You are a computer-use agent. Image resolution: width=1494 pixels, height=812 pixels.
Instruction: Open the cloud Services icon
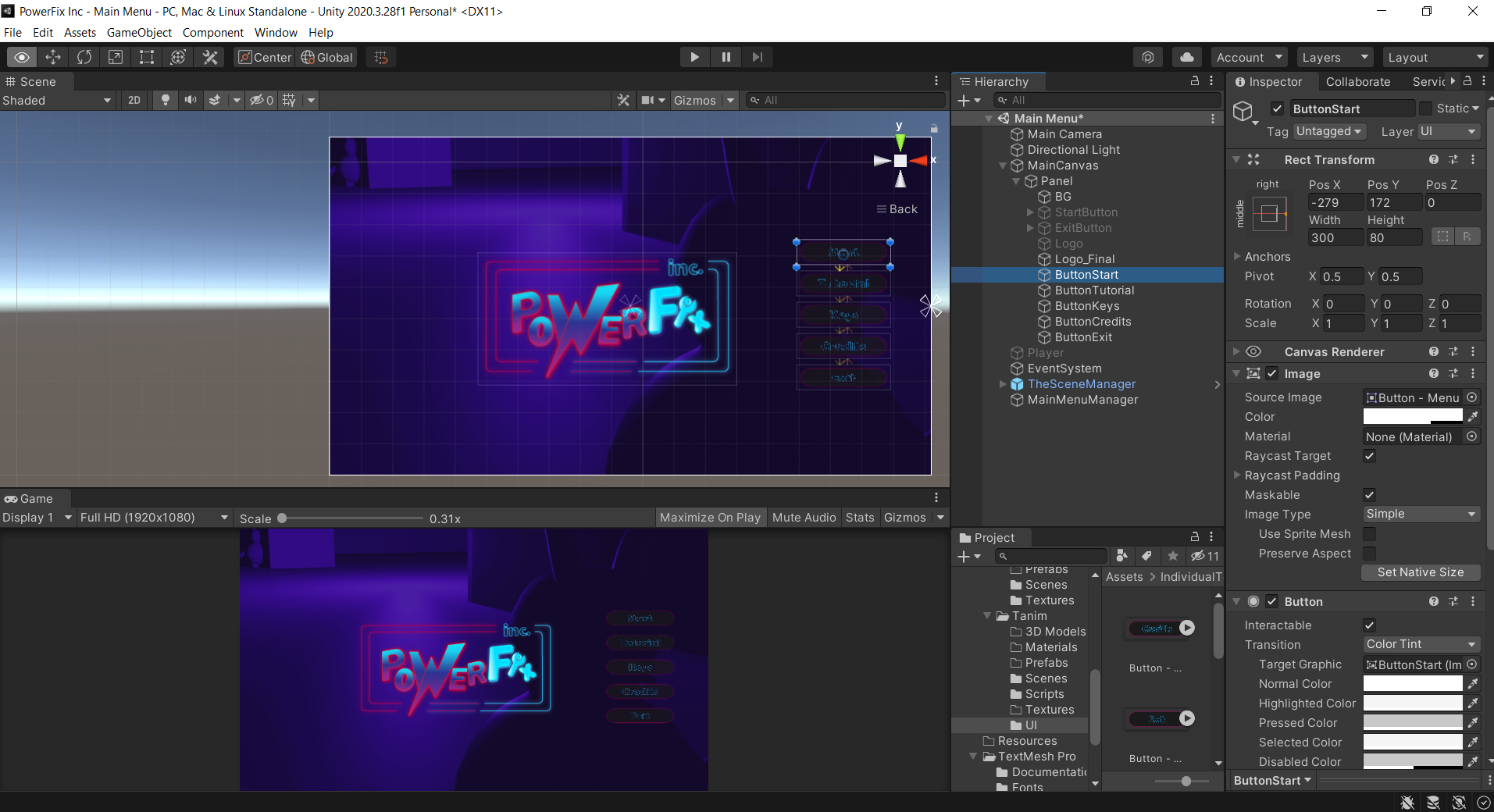click(x=1187, y=57)
